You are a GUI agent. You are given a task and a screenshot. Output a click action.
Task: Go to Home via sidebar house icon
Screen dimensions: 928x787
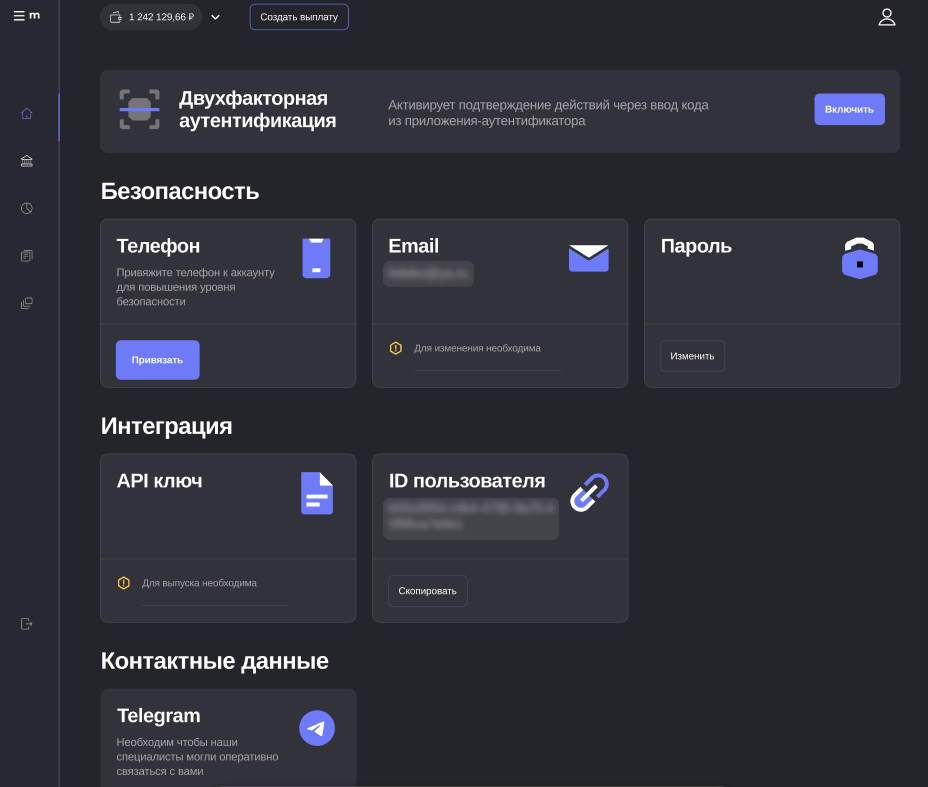[x=27, y=114]
